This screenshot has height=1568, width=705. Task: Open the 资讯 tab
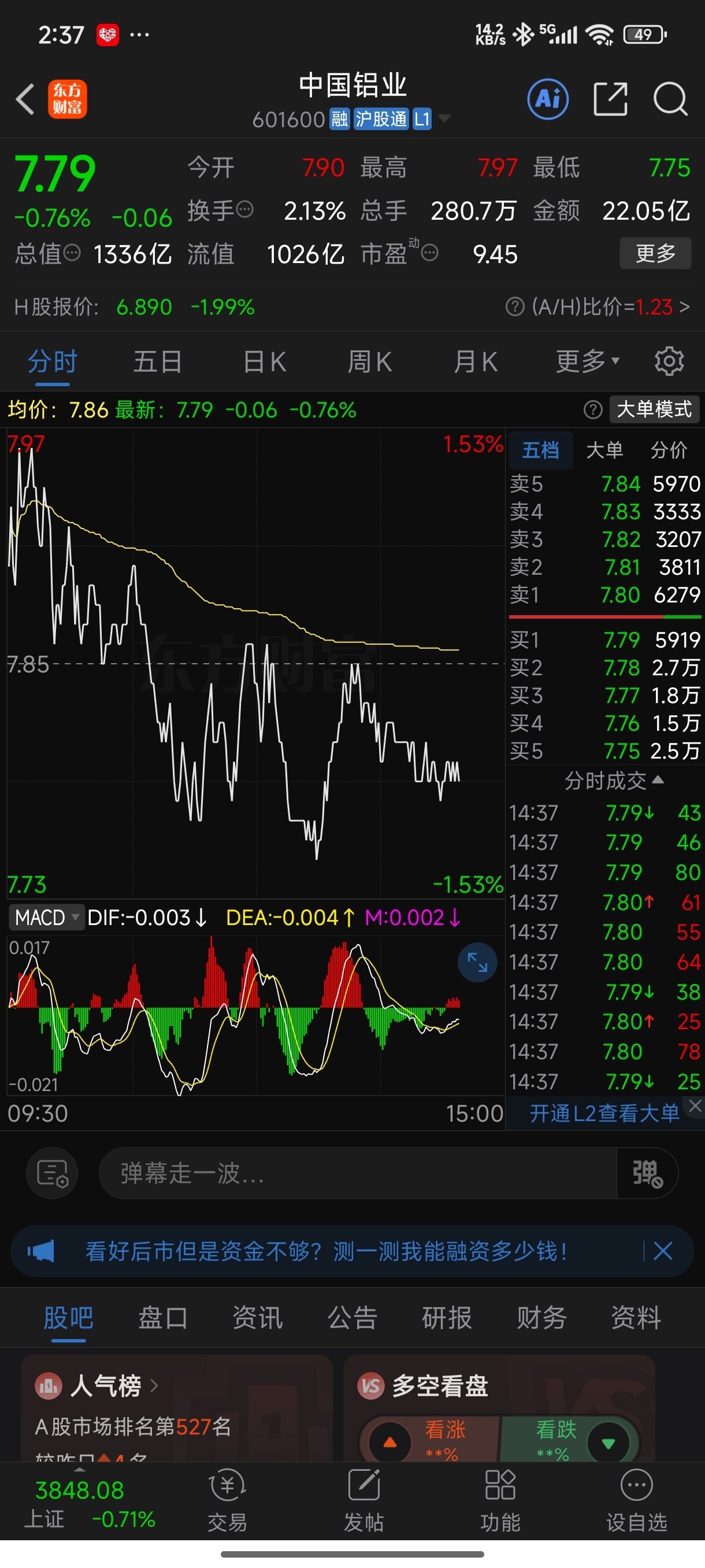coord(257,1318)
